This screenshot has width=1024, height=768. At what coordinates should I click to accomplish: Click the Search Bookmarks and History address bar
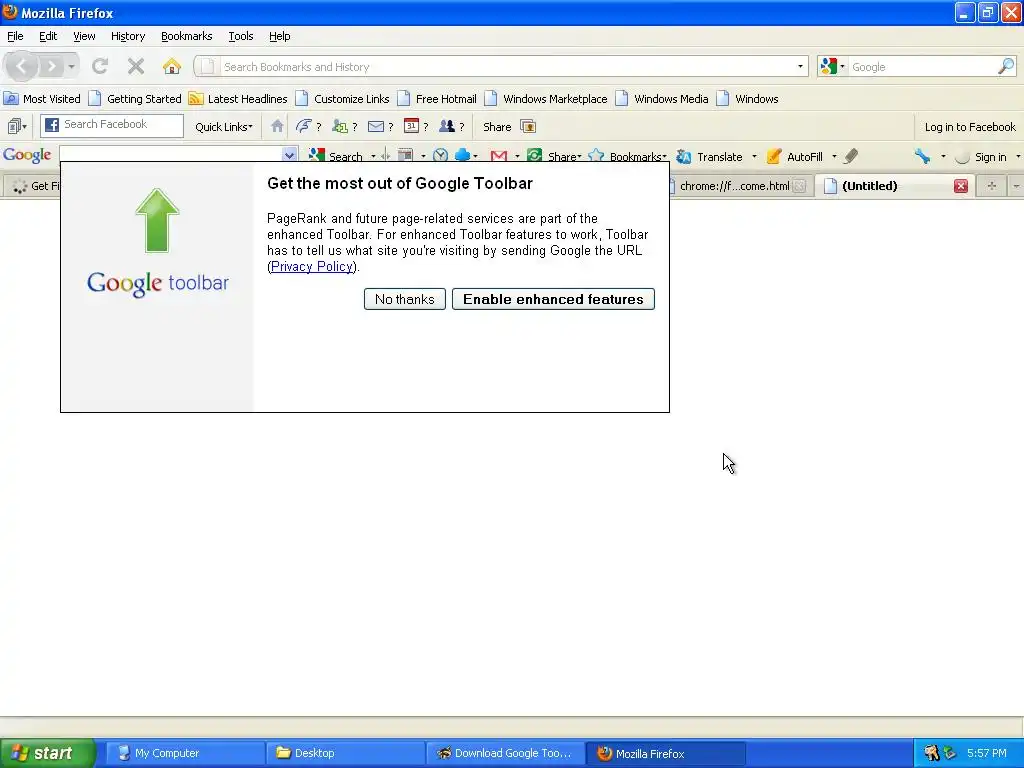click(x=500, y=67)
